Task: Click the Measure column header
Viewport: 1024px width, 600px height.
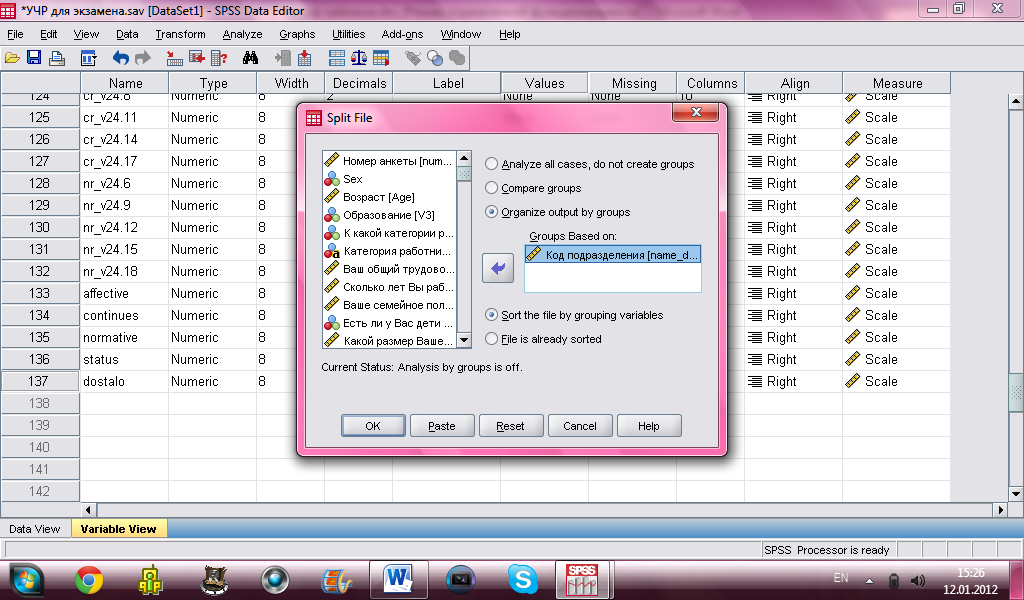Action: pos(897,83)
